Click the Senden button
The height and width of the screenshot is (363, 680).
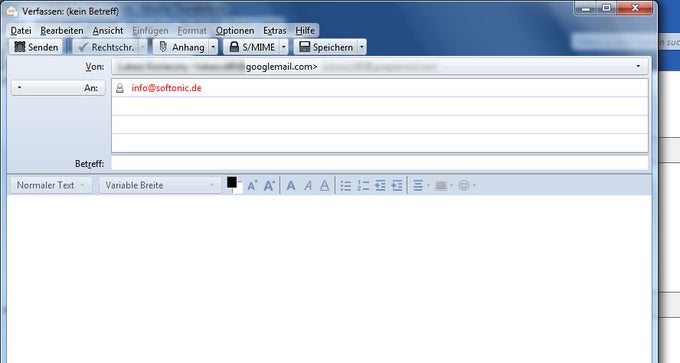point(36,47)
